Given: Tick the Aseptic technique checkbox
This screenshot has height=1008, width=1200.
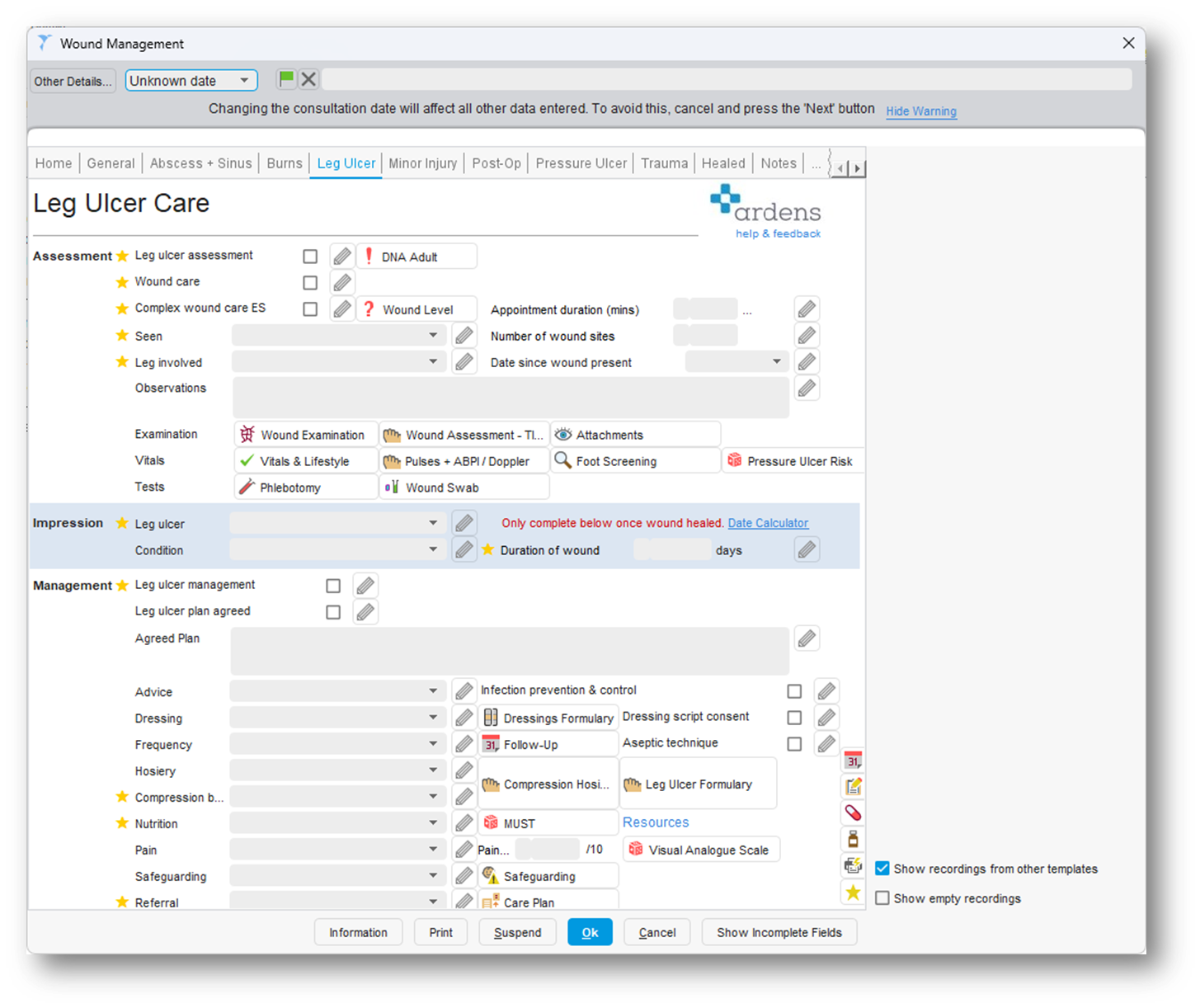Looking at the screenshot, I should point(794,744).
